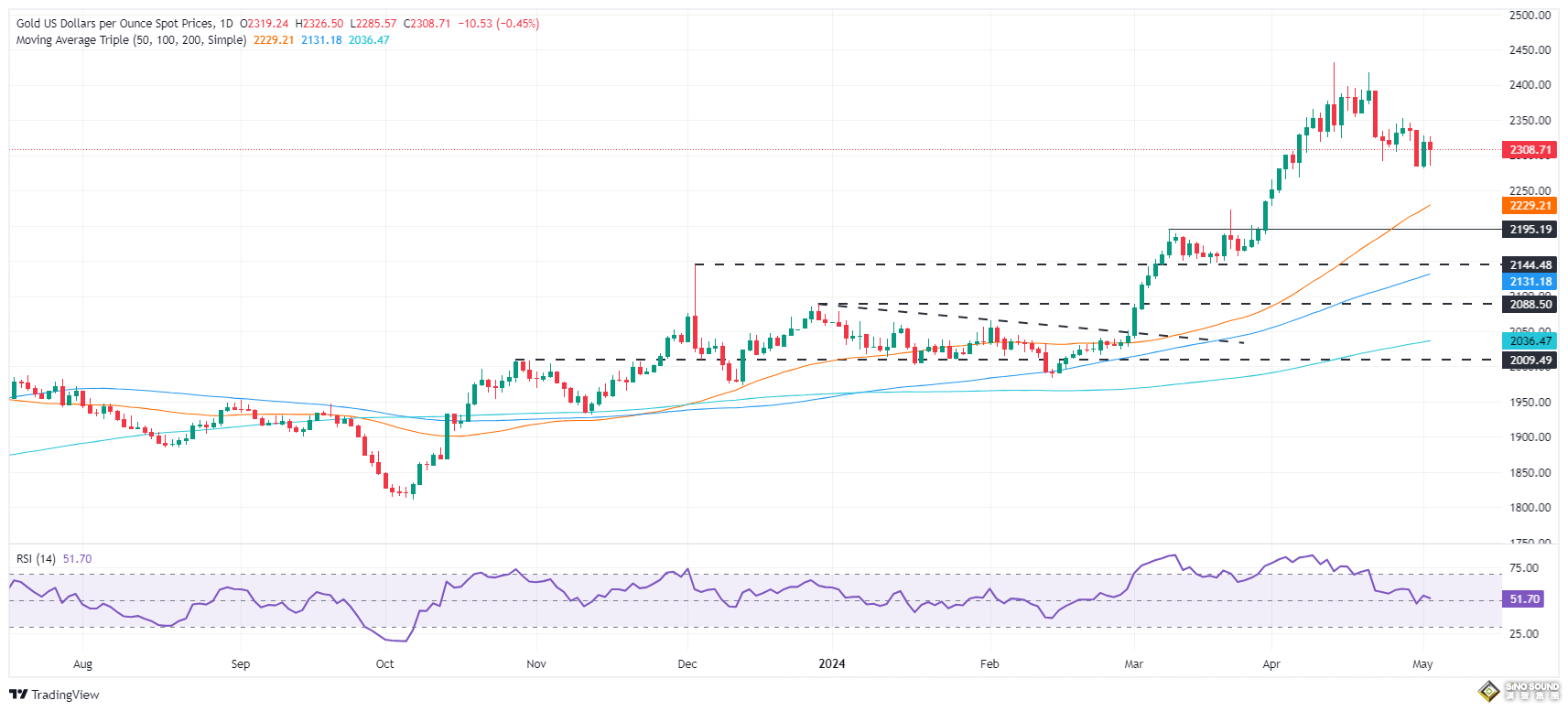The width and height of the screenshot is (1568, 711).
Task: Select the RSI (14) indicator legend
Action: tap(36, 559)
